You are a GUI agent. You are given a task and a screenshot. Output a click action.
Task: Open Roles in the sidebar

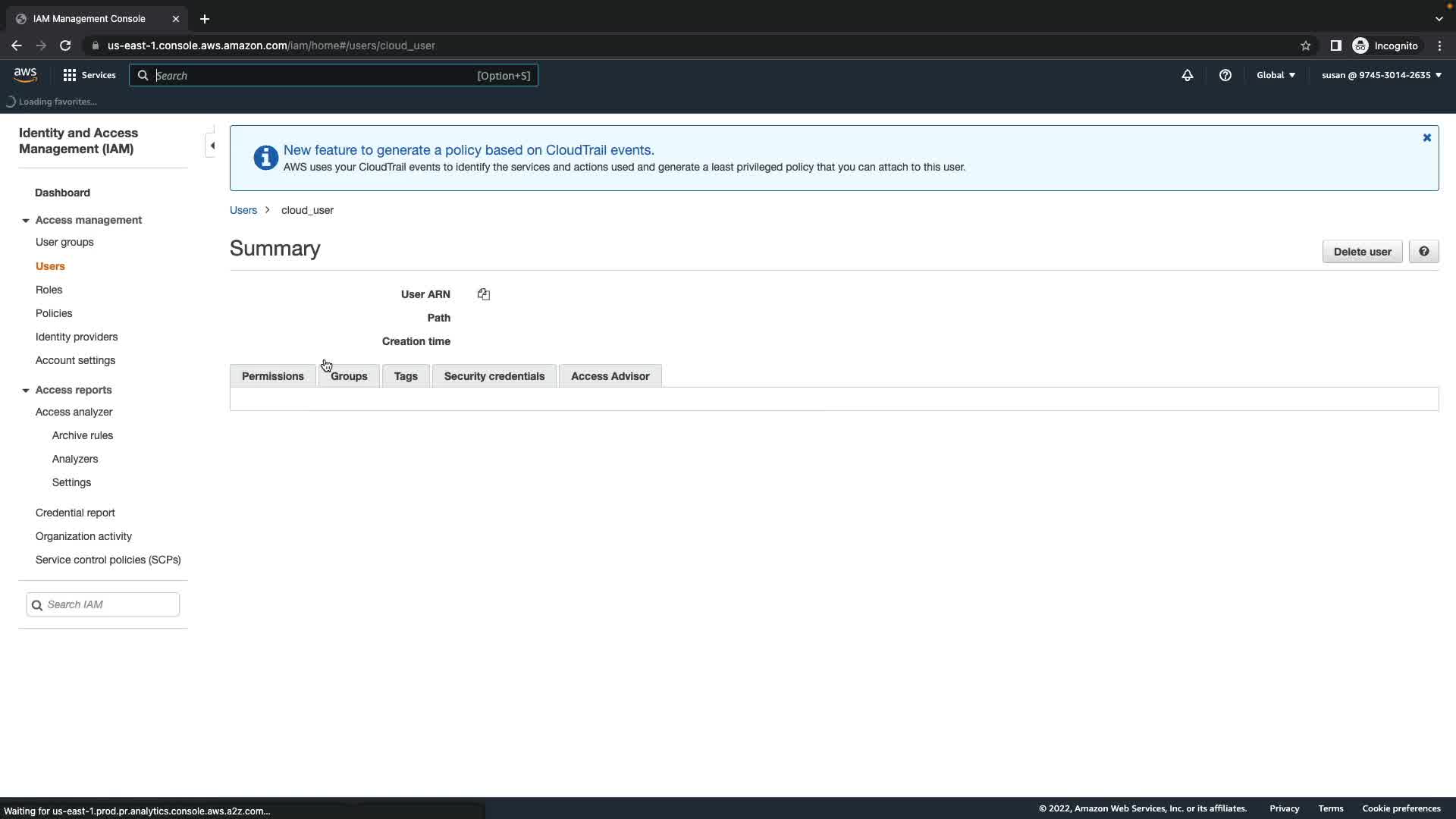pyautogui.click(x=49, y=290)
